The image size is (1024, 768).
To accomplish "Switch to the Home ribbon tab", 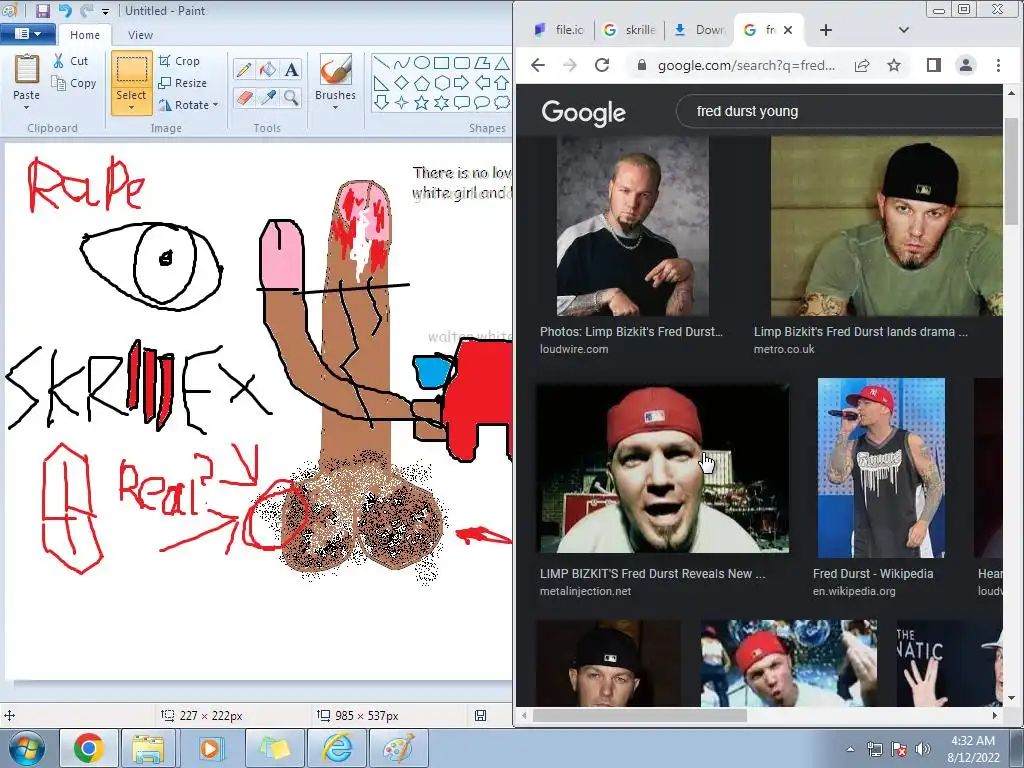I will pos(85,35).
